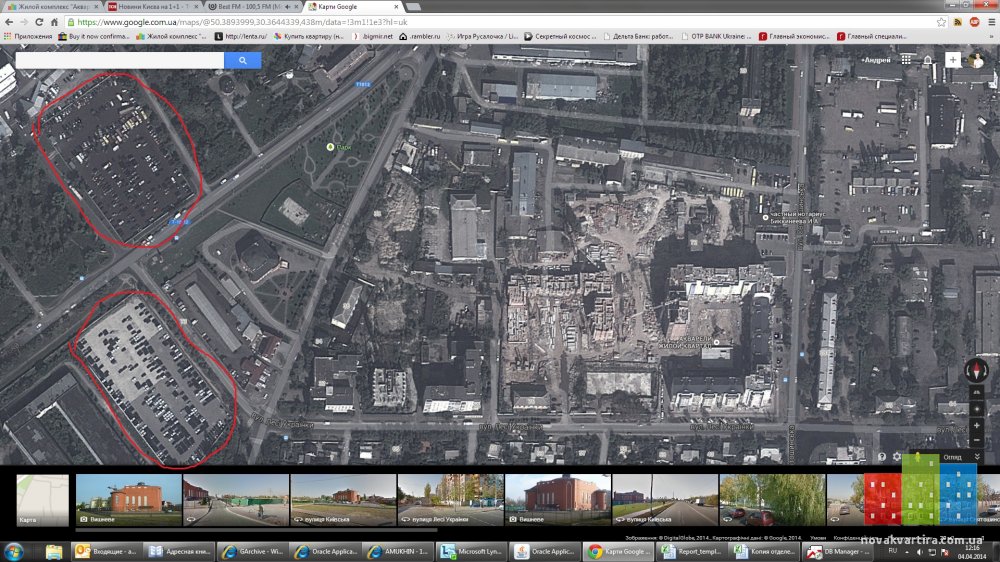Viewport: 1000px width, 562px height.
Task: Switch to the Карта map view thumbnail
Action: click(42, 499)
